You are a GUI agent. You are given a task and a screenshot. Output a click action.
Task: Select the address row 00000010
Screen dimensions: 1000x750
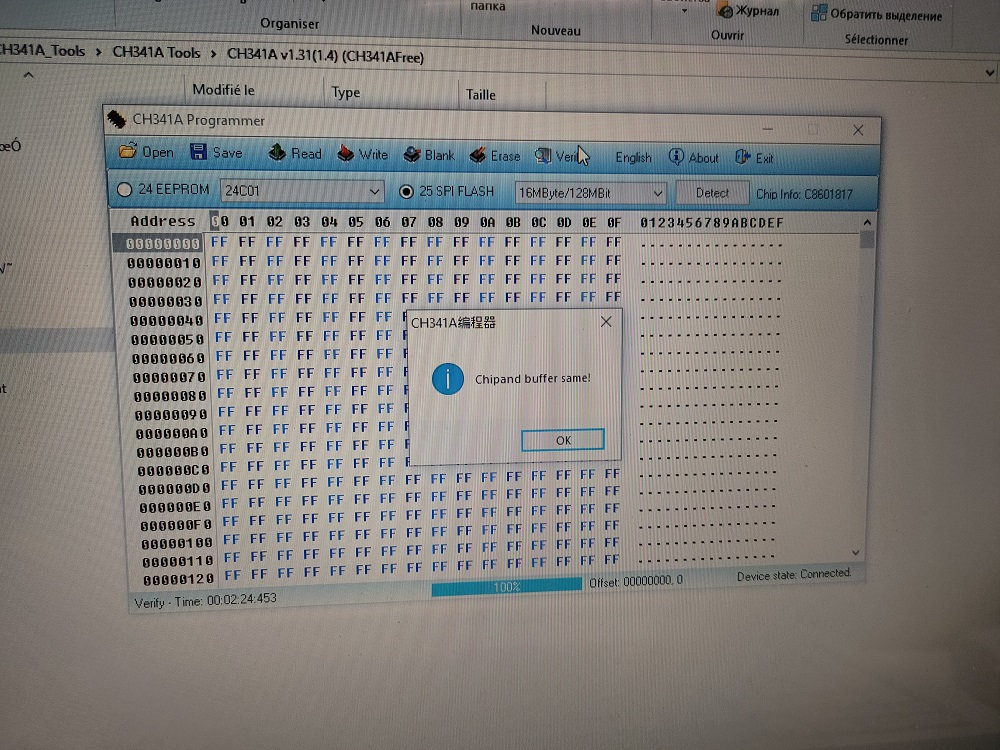click(x=164, y=263)
